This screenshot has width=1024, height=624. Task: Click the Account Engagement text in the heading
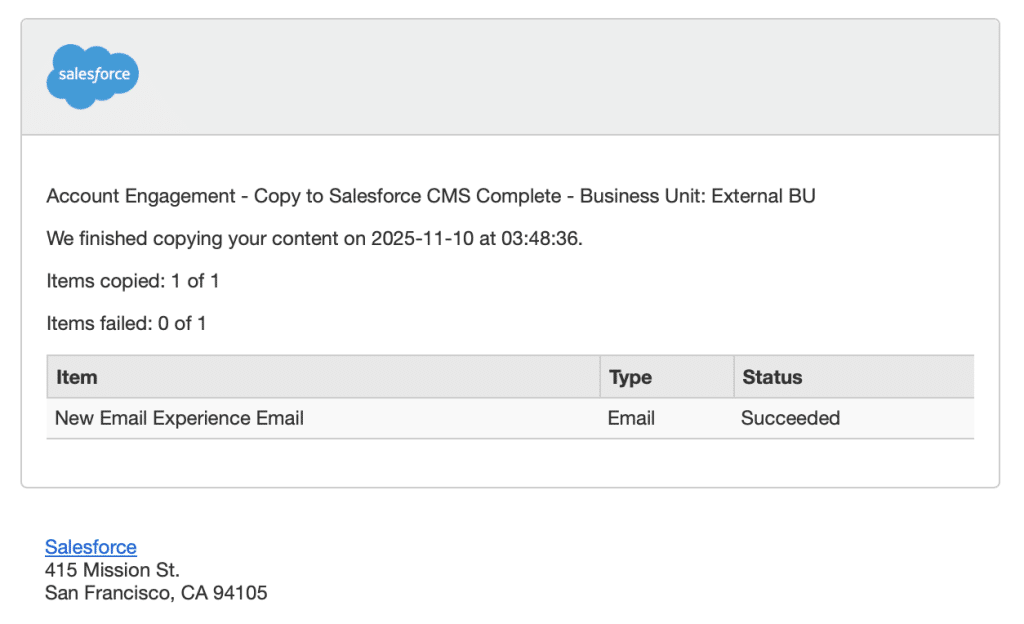point(139,196)
